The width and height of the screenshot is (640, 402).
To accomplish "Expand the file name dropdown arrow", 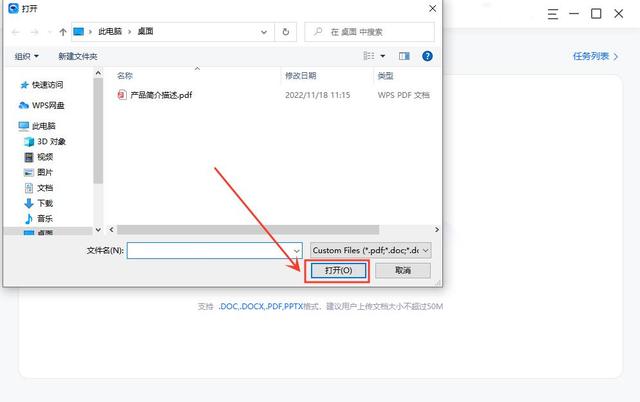I will click(297, 251).
